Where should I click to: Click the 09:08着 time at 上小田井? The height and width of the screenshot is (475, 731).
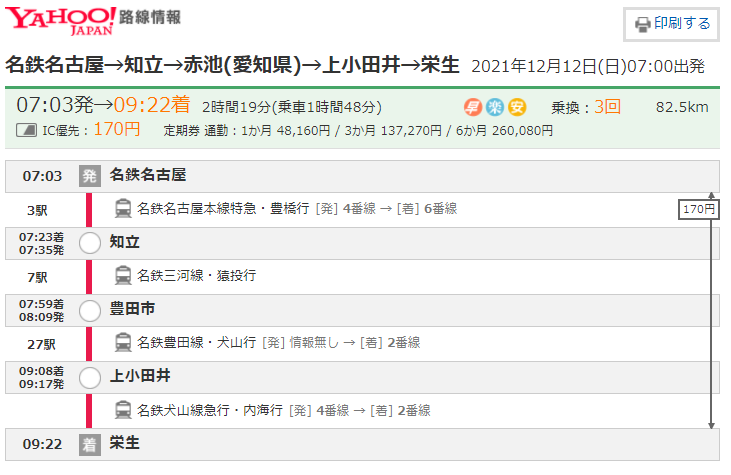coord(41,372)
